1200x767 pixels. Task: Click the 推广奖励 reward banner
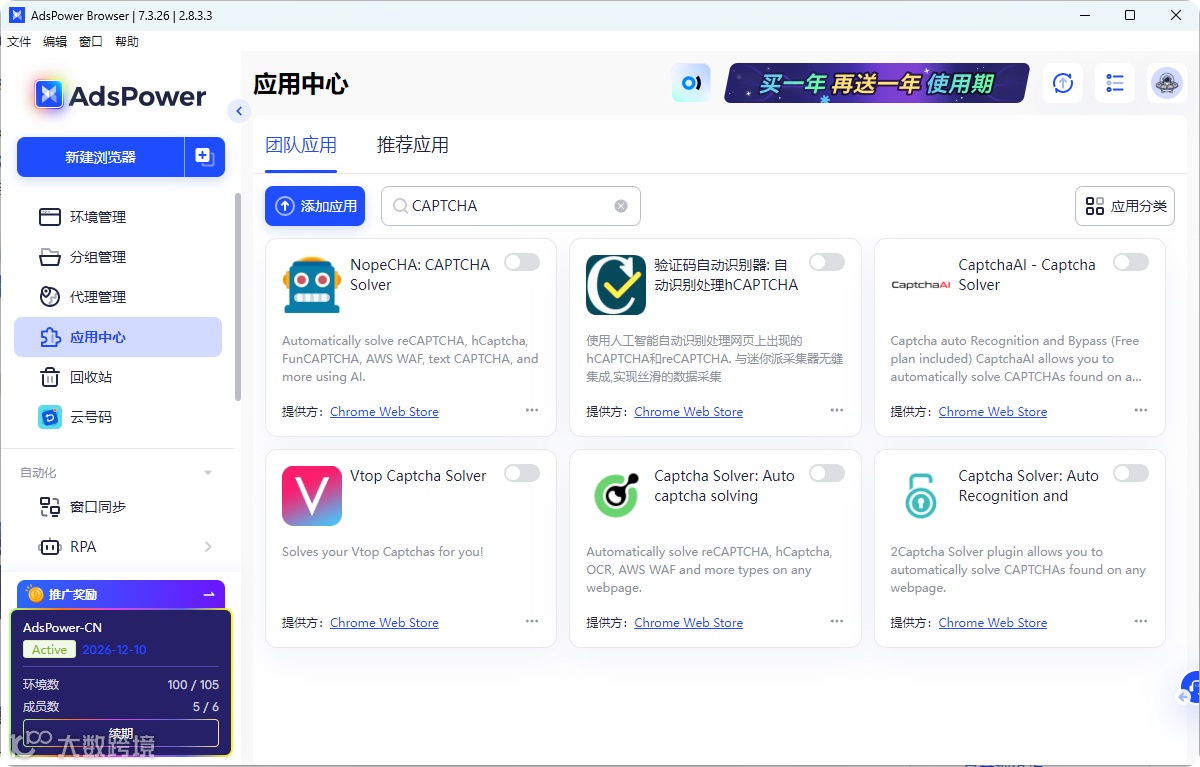(121, 594)
